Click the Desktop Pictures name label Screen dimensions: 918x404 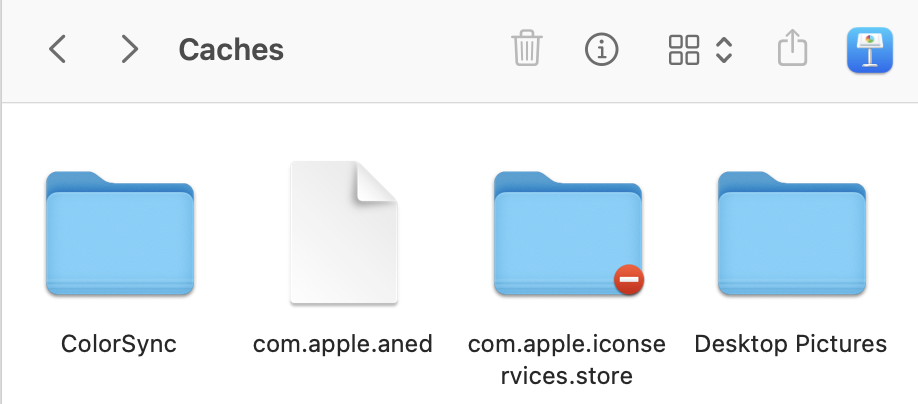pyautogui.click(x=791, y=344)
